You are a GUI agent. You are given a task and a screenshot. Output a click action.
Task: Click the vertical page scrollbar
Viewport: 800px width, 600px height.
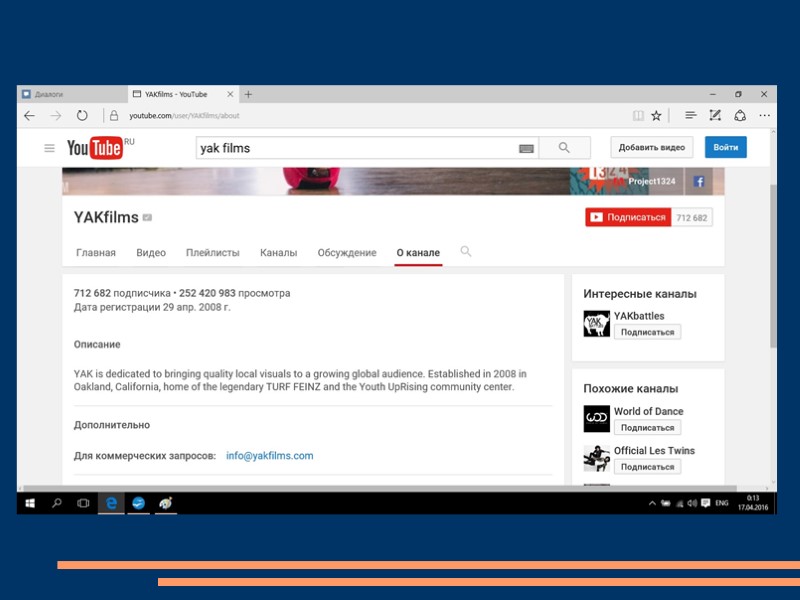(773, 265)
